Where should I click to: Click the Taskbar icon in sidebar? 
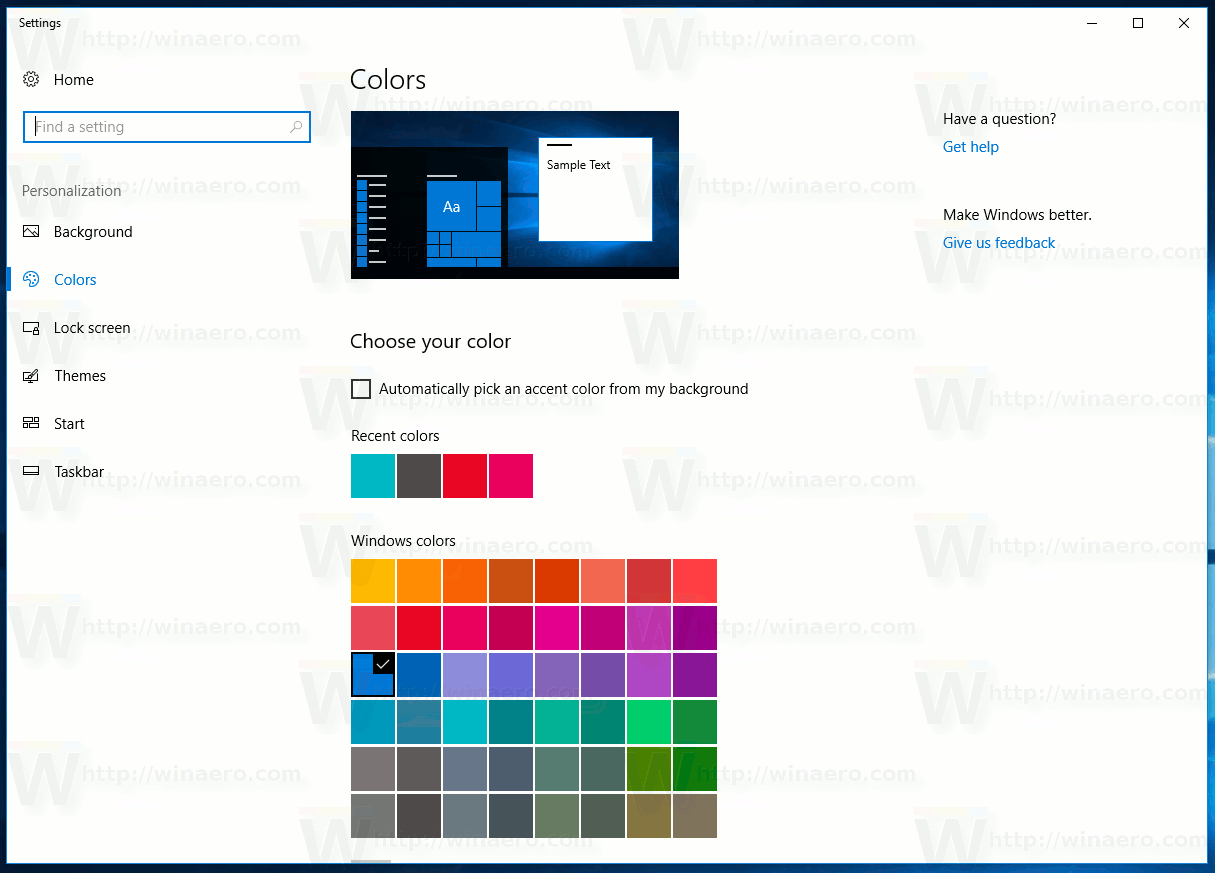click(x=31, y=472)
